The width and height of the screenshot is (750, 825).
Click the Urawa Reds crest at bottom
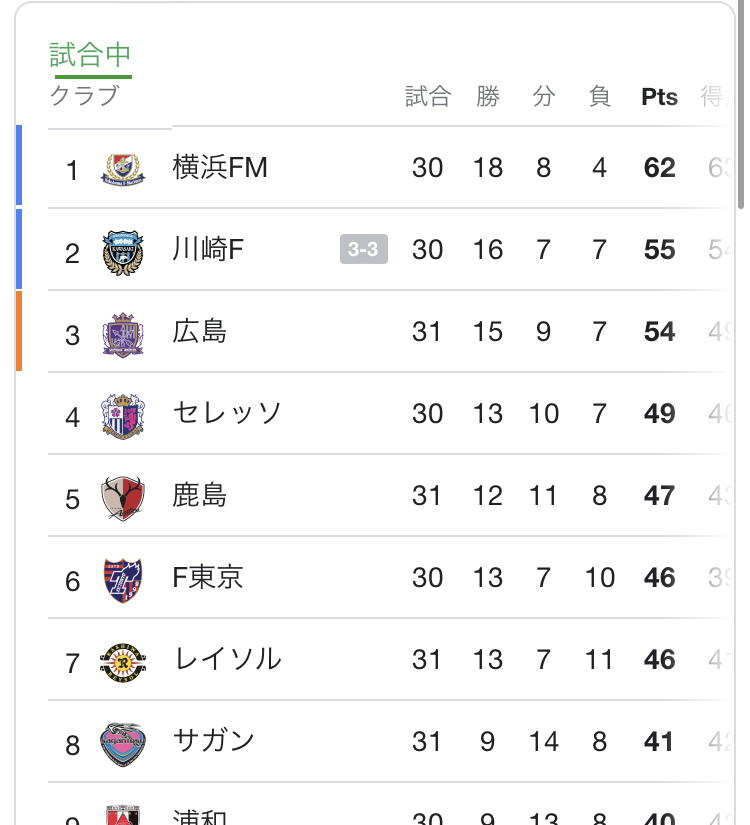123,815
